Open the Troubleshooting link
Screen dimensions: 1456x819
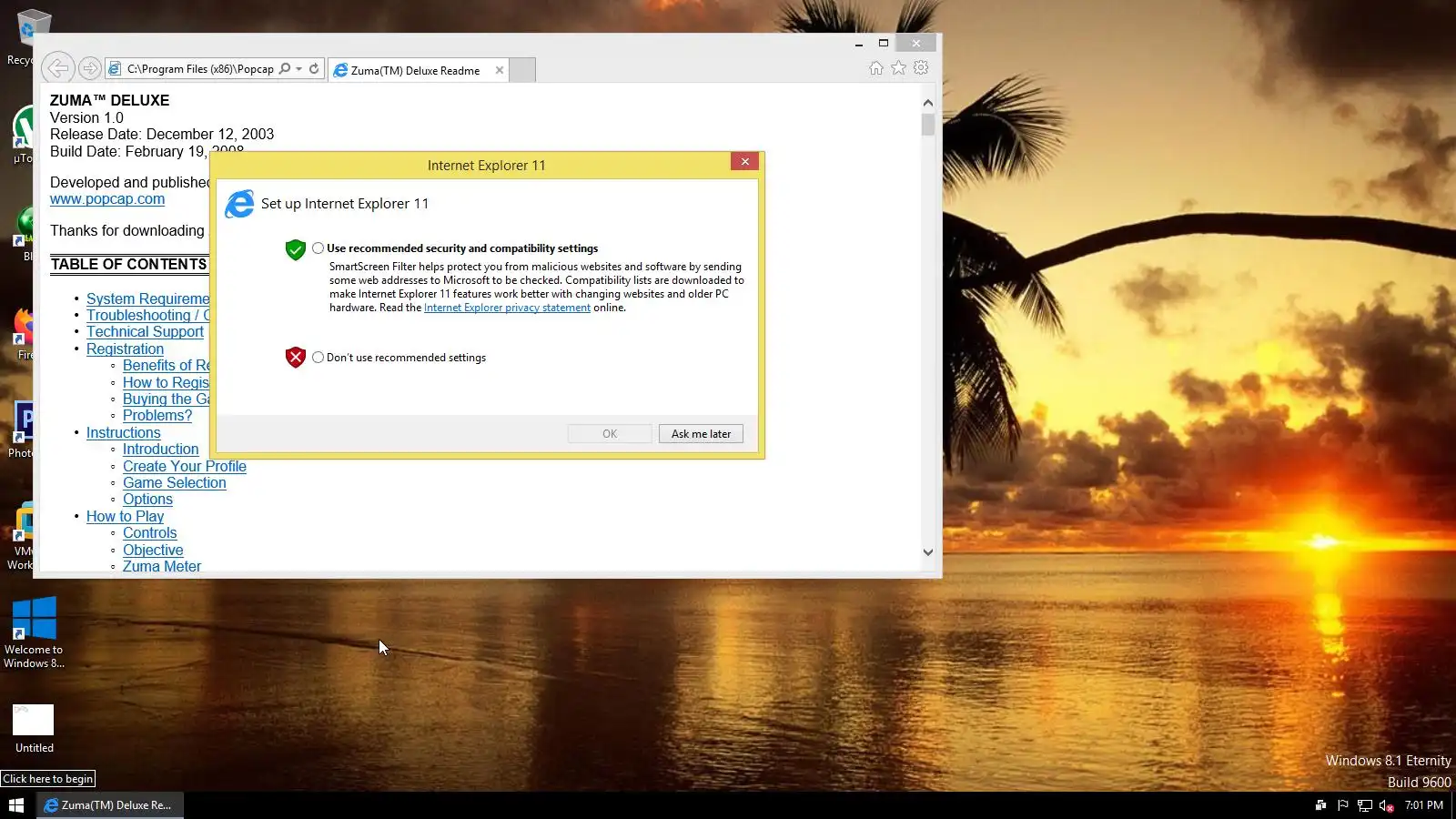click(147, 316)
